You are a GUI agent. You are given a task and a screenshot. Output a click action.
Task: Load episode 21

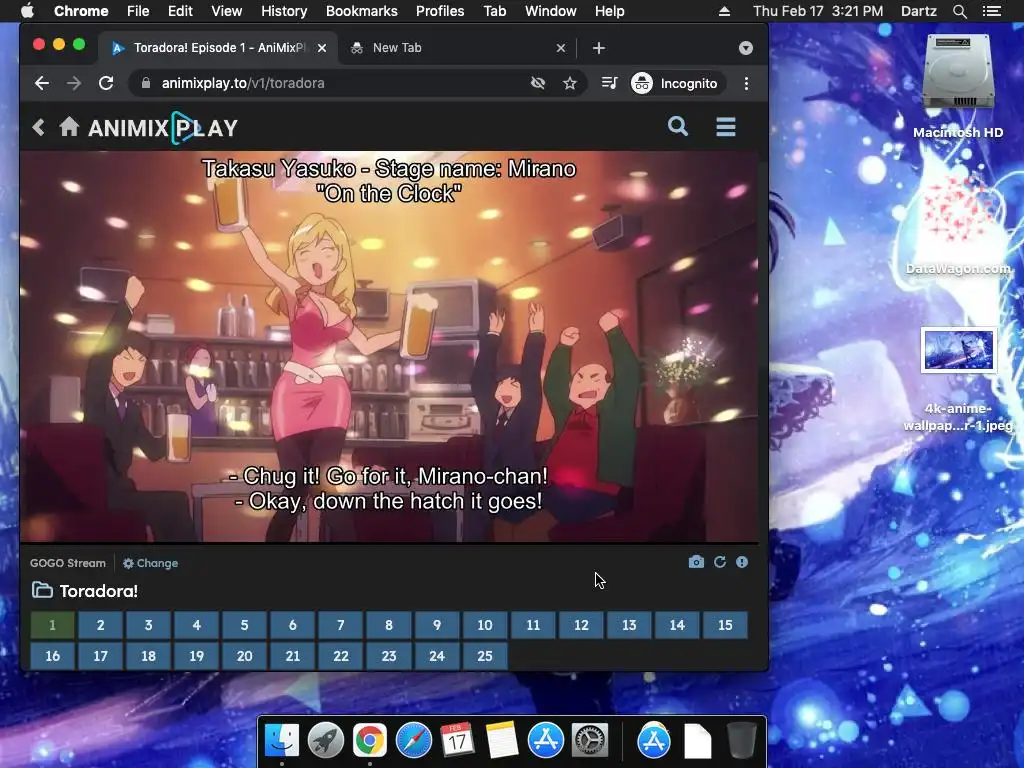pos(293,656)
